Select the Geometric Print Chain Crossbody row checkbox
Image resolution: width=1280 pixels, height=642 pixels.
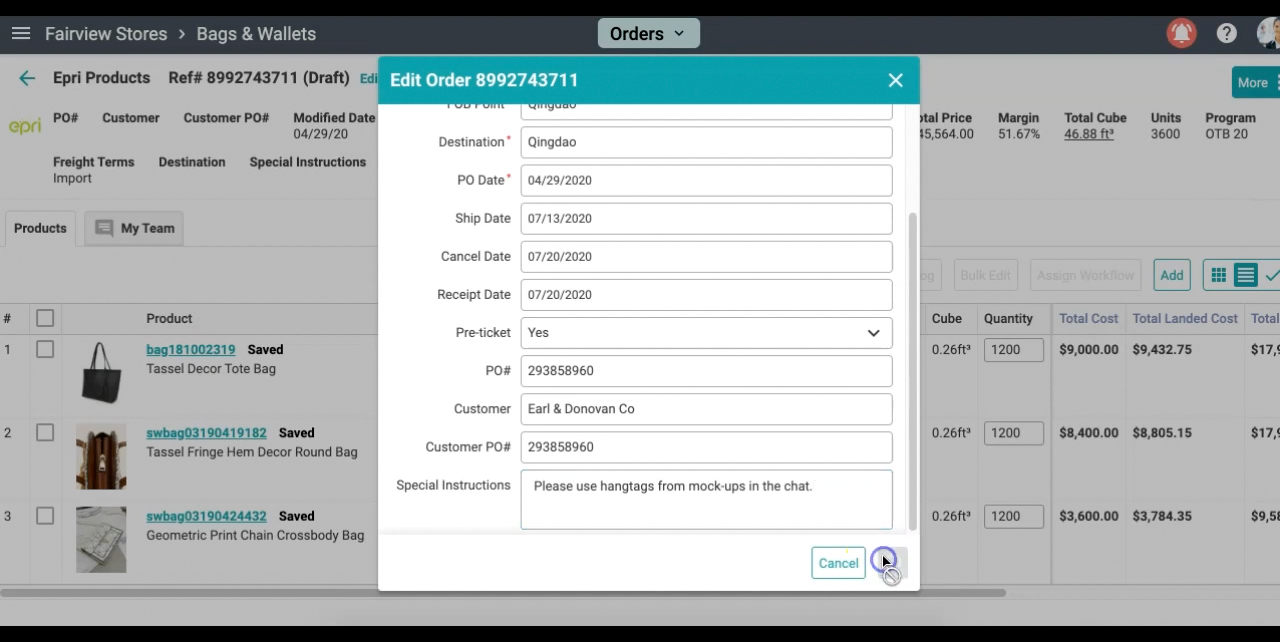coord(45,516)
